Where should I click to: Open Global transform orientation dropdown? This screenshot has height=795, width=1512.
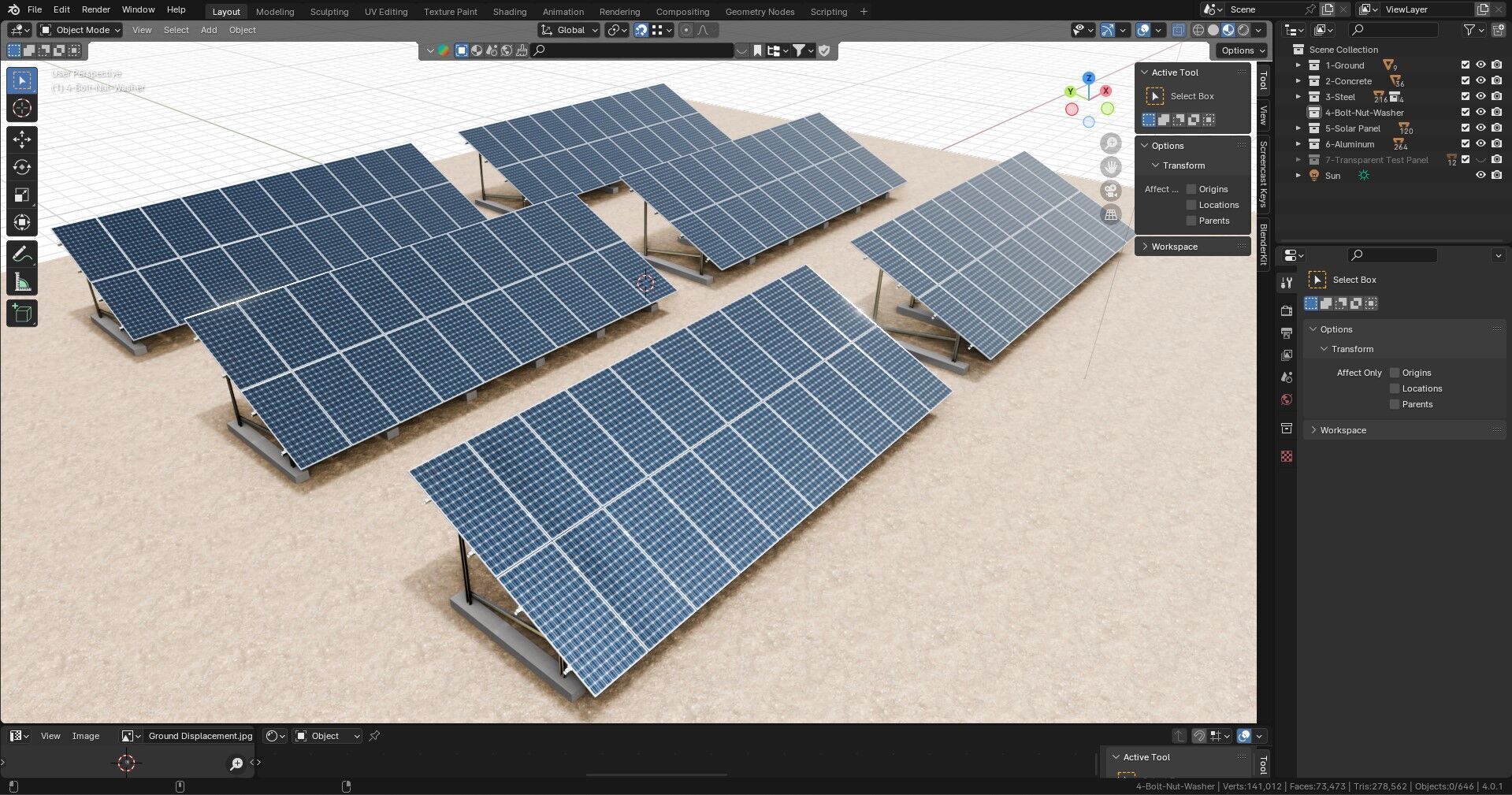click(x=570, y=30)
